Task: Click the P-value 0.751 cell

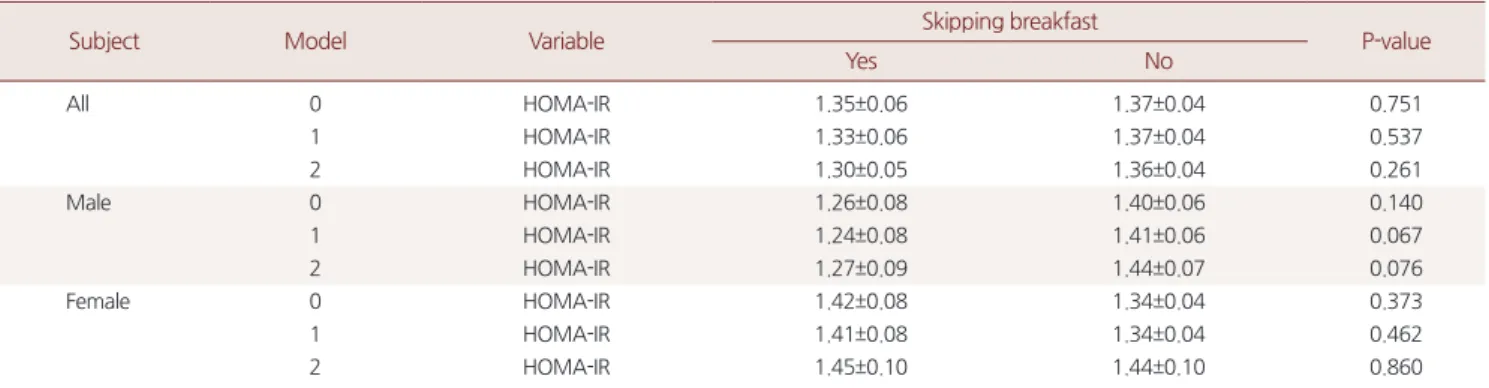Action: click(1400, 102)
